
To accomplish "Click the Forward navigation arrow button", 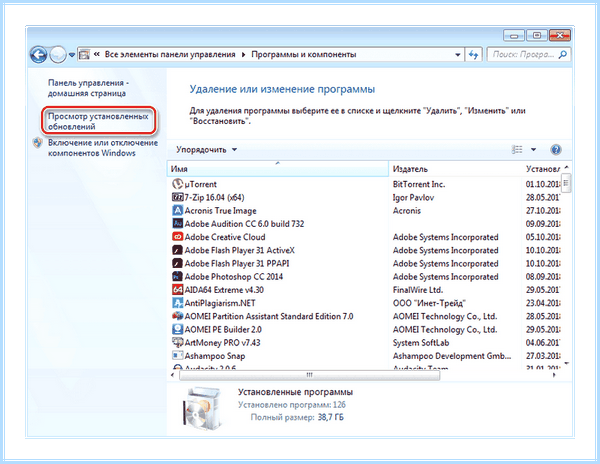I will (58, 55).
